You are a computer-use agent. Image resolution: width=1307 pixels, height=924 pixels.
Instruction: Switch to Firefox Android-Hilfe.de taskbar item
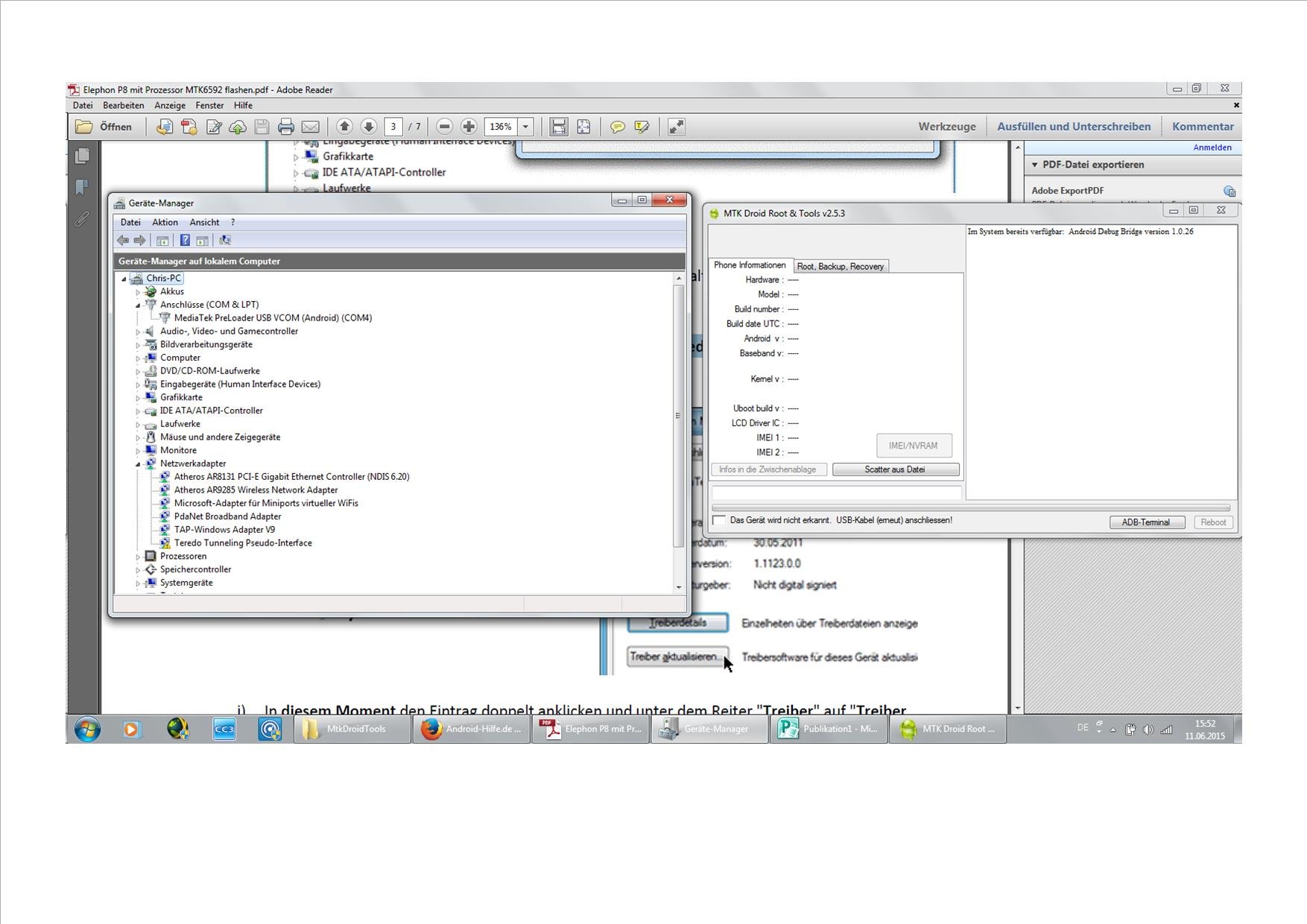pos(472,729)
